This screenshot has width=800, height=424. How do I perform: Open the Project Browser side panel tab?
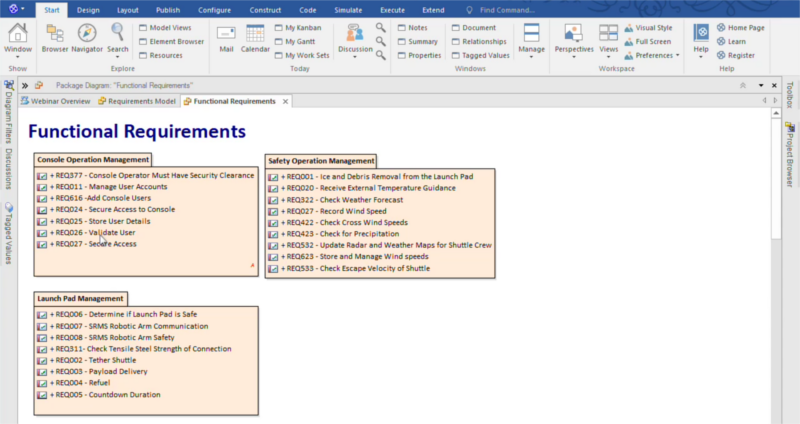[789, 155]
